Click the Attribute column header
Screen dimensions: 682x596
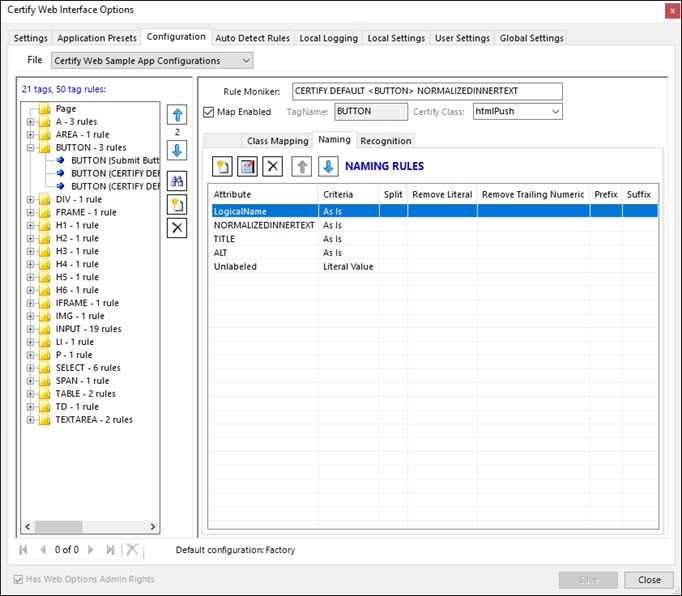(264, 194)
